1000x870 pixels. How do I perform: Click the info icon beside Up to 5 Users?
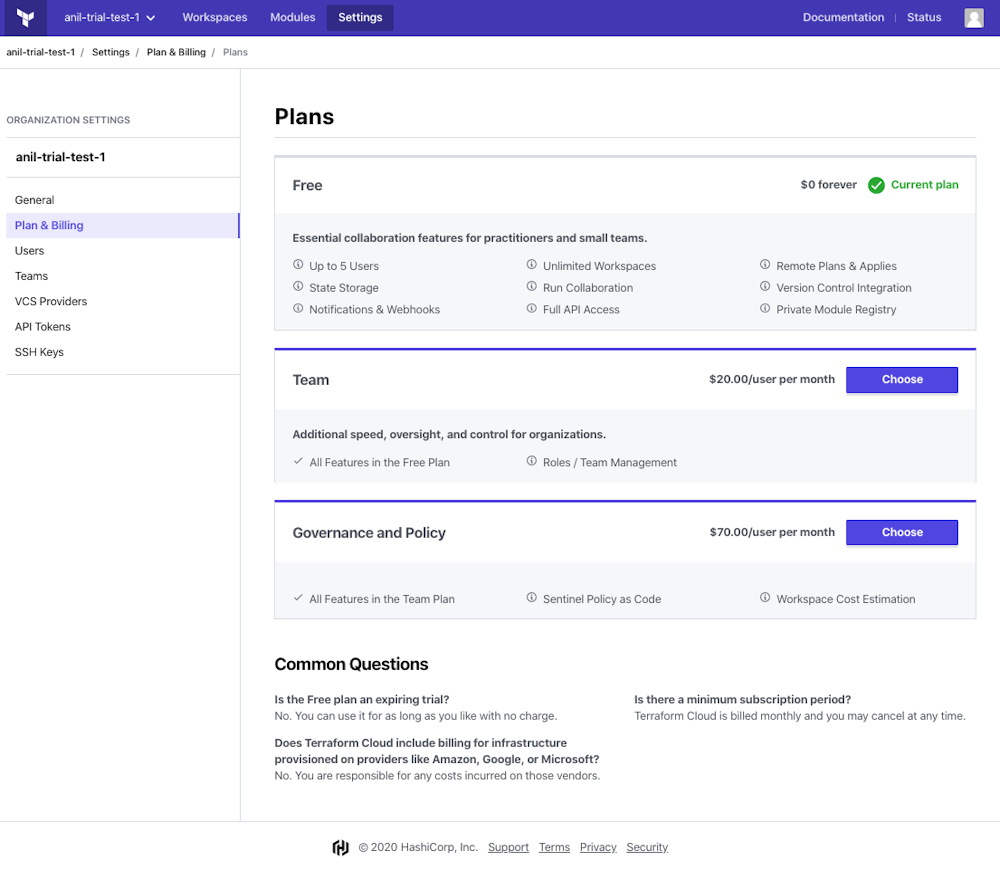[295, 266]
